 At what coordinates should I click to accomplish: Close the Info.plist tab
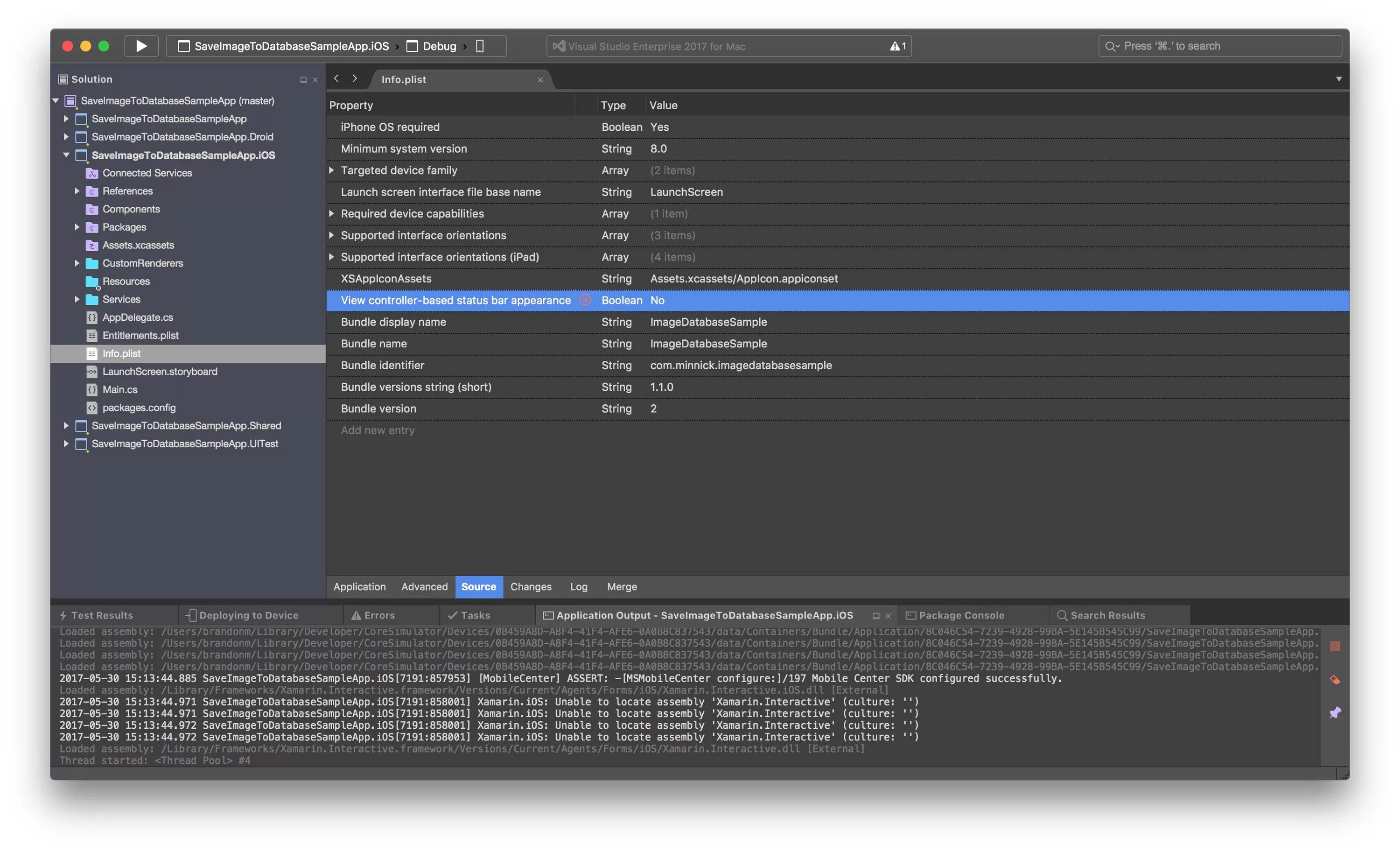pos(540,79)
